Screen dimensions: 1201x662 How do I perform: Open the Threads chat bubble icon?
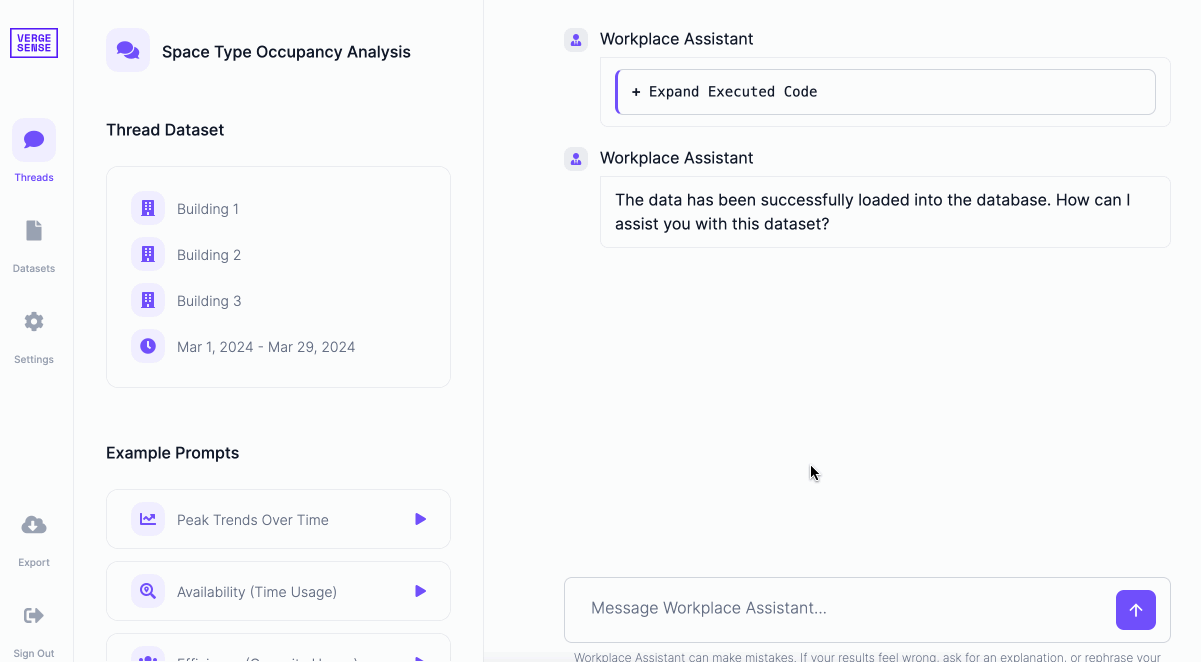coord(34,140)
